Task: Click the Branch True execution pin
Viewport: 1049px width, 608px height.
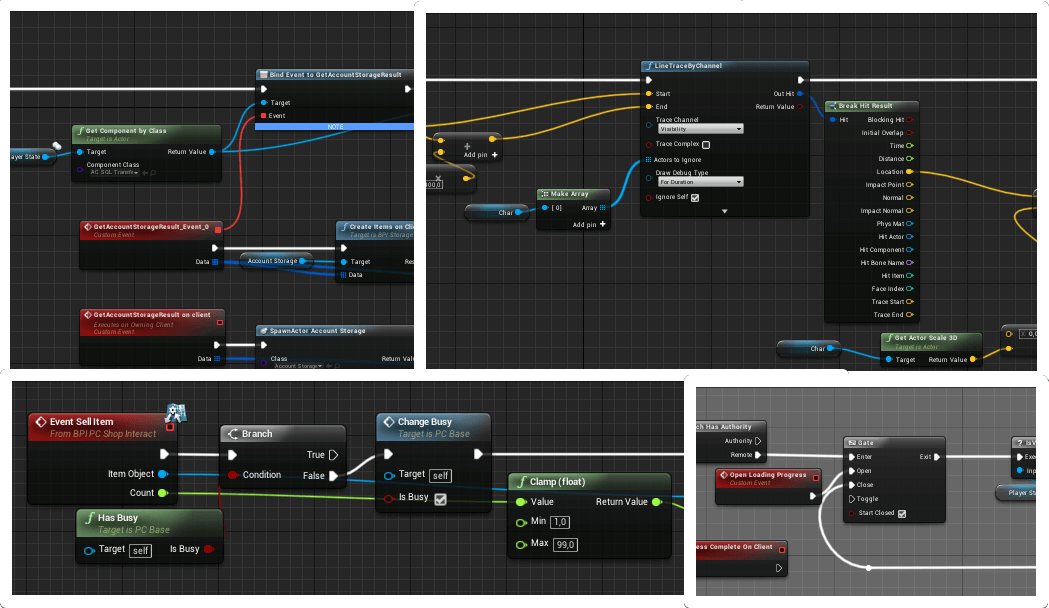Action: click(x=333, y=455)
